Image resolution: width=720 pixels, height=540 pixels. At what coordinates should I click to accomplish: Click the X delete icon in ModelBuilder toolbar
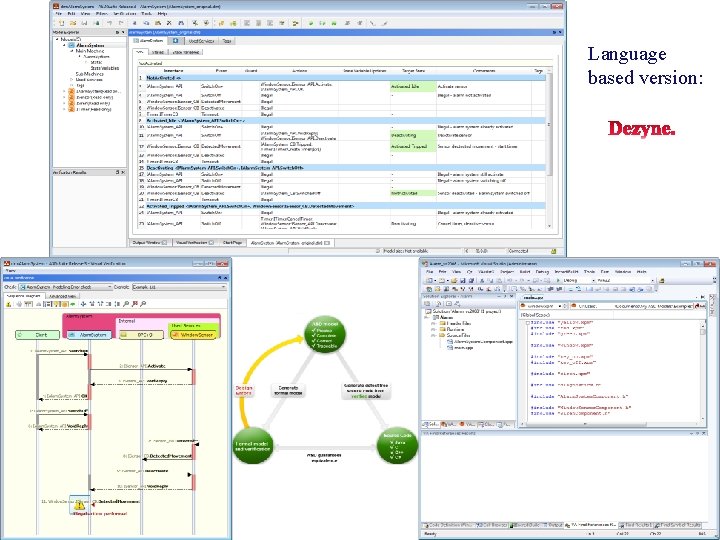(169, 23)
